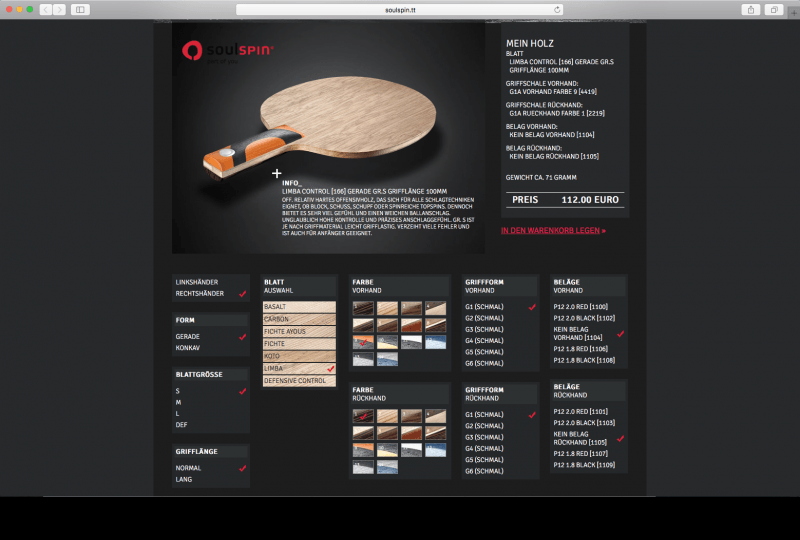The image size is (800, 540).
Task: Pick the Defensive Control blade
Action: tap(299, 381)
